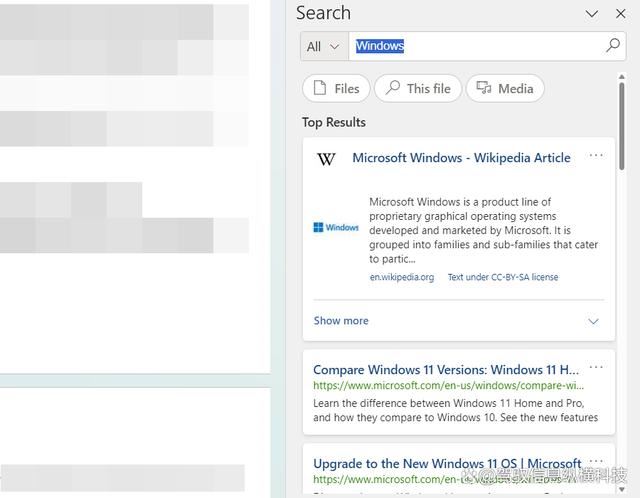The image size is (640, 498).
Task: Open more options for Wikipedia result
Action: [596, 156]
